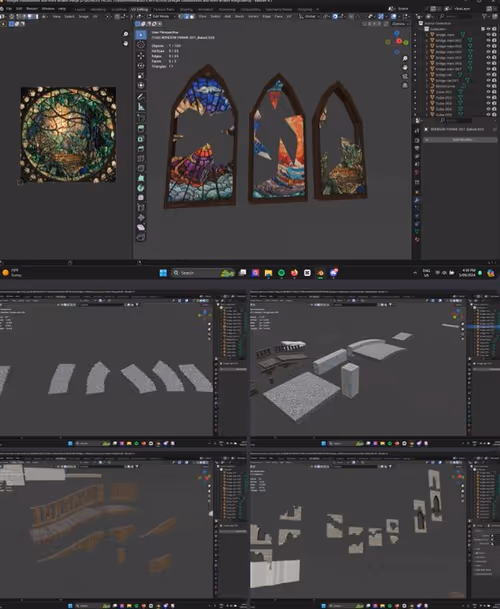This screenshot has width=500, height=609.
Task: Open the Edit Mode dropdown
Action: pyautogui.click(x=157, y=17)
